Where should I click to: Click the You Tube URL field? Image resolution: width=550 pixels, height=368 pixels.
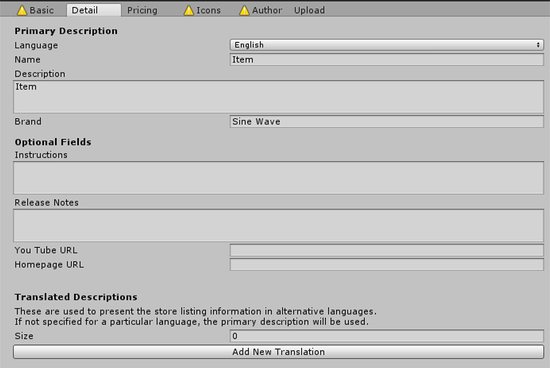[x=387, y=250]
